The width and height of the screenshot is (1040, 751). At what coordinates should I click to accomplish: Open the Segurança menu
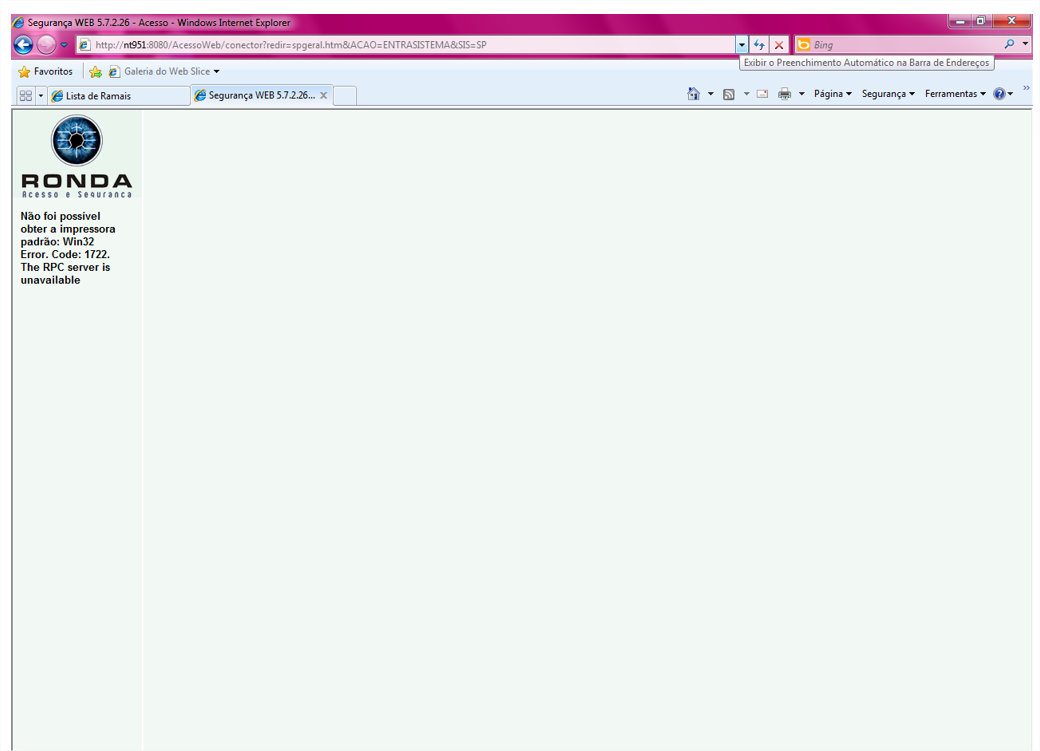pos(888,94)
